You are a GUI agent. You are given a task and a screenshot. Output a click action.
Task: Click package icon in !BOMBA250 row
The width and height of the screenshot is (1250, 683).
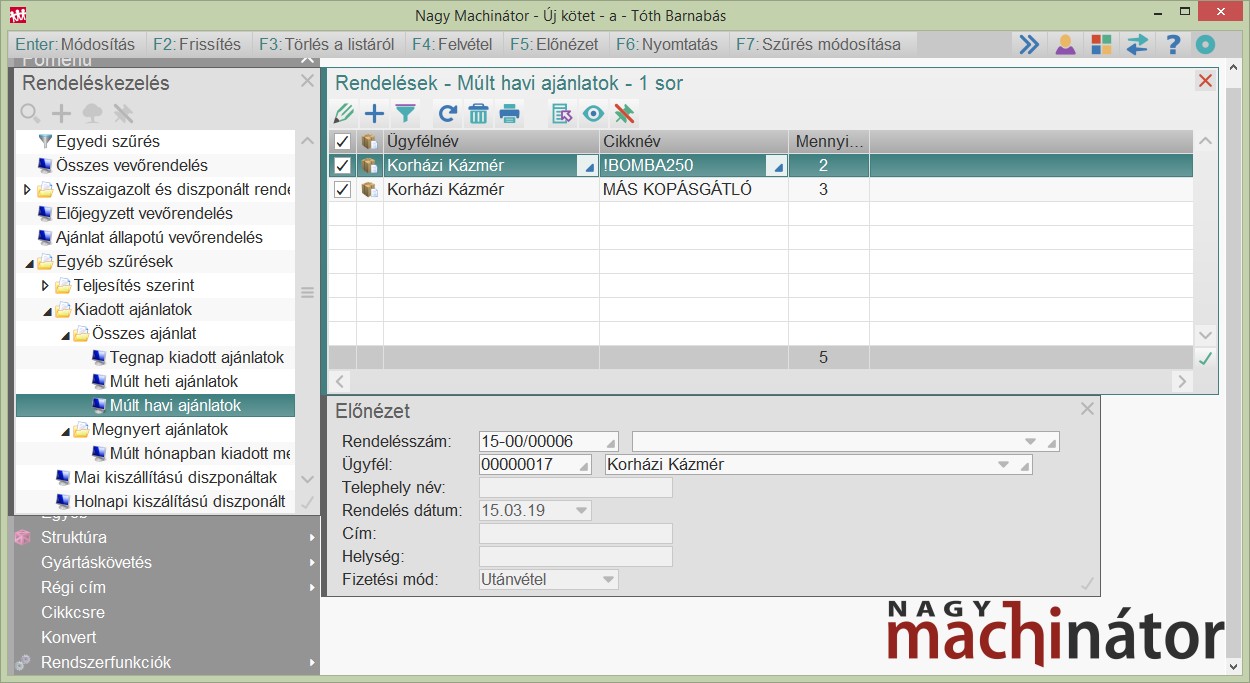click(x=369, y=166)
